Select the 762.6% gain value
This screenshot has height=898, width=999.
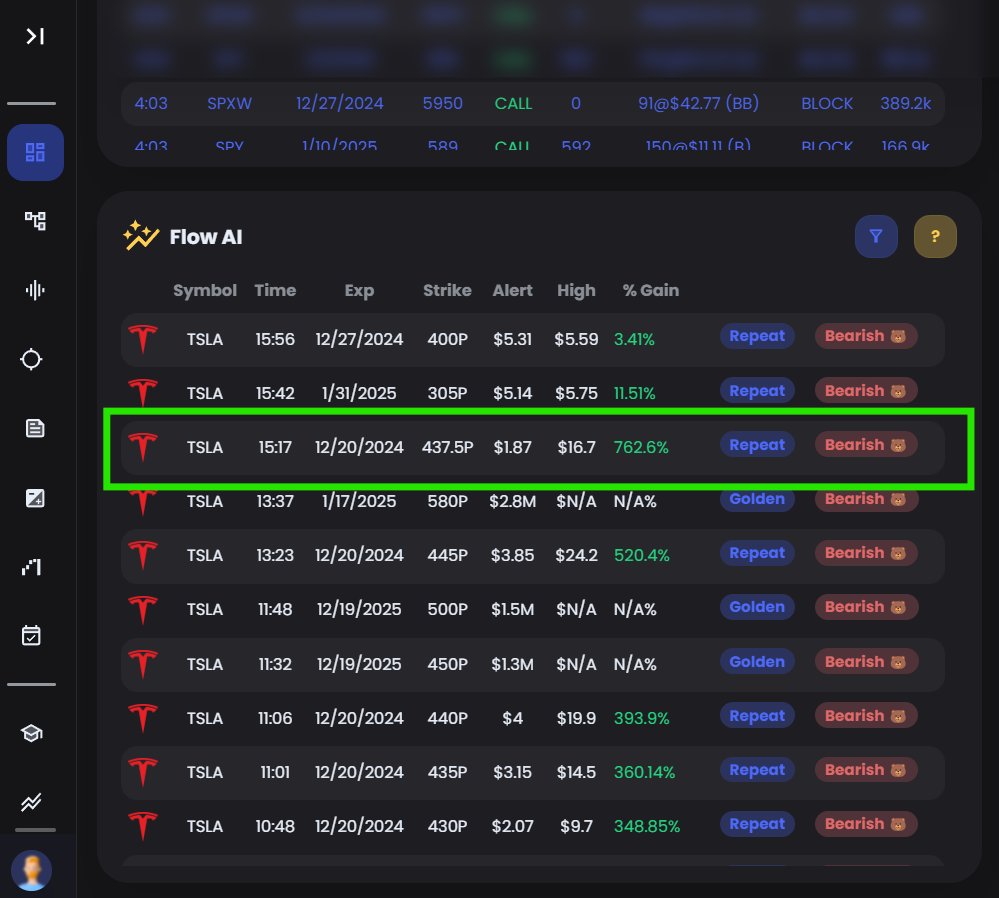point(641,447)
